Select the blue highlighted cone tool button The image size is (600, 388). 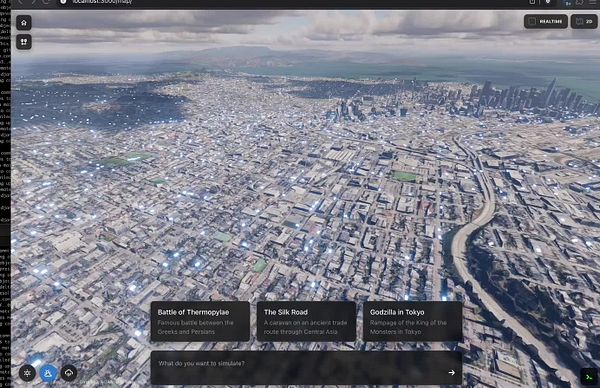(x=48, y=373)
